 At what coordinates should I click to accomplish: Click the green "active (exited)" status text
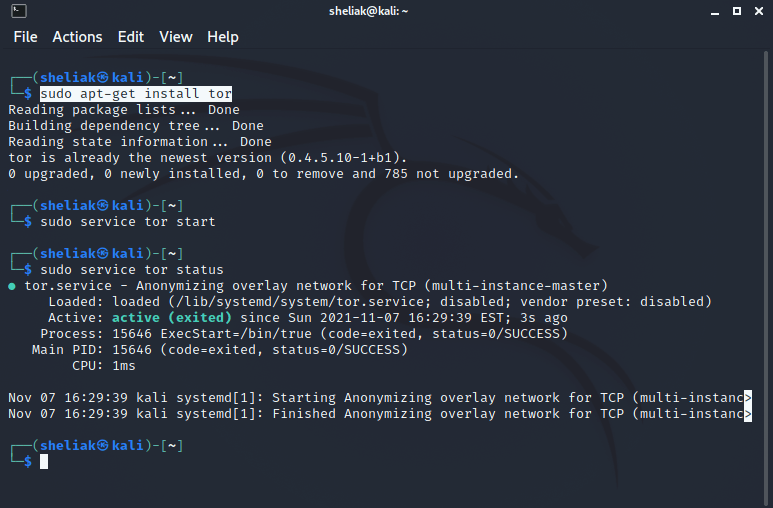click(176, 318)
